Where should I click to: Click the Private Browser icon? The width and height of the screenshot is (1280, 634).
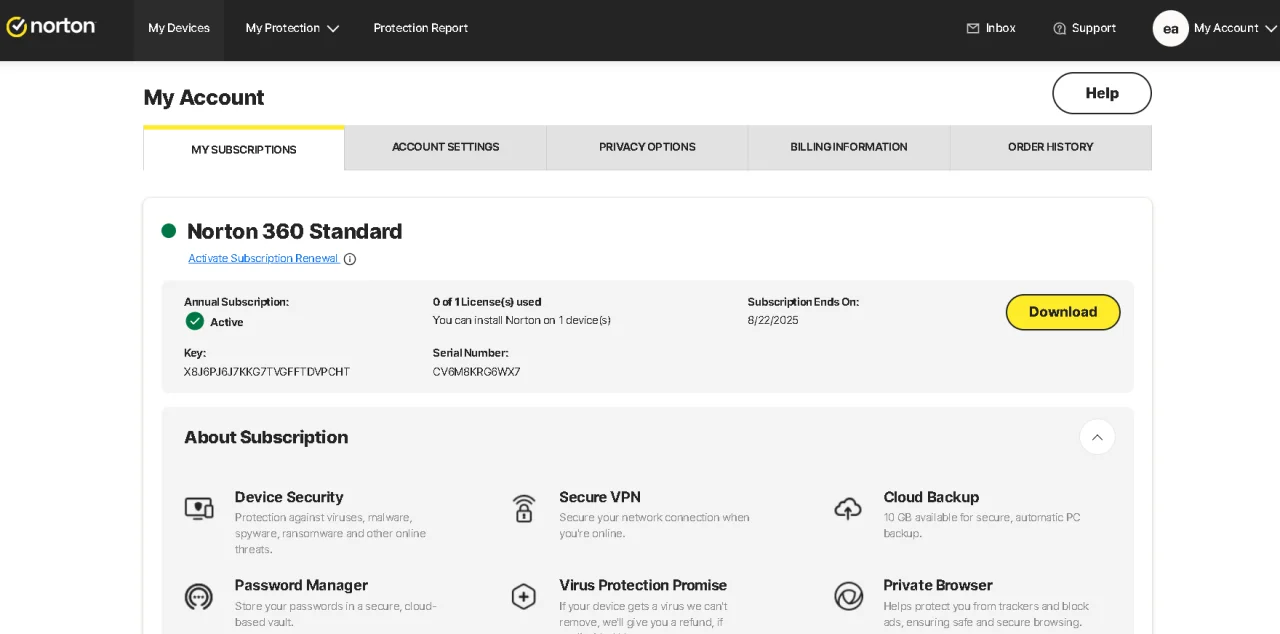[848, 597]
